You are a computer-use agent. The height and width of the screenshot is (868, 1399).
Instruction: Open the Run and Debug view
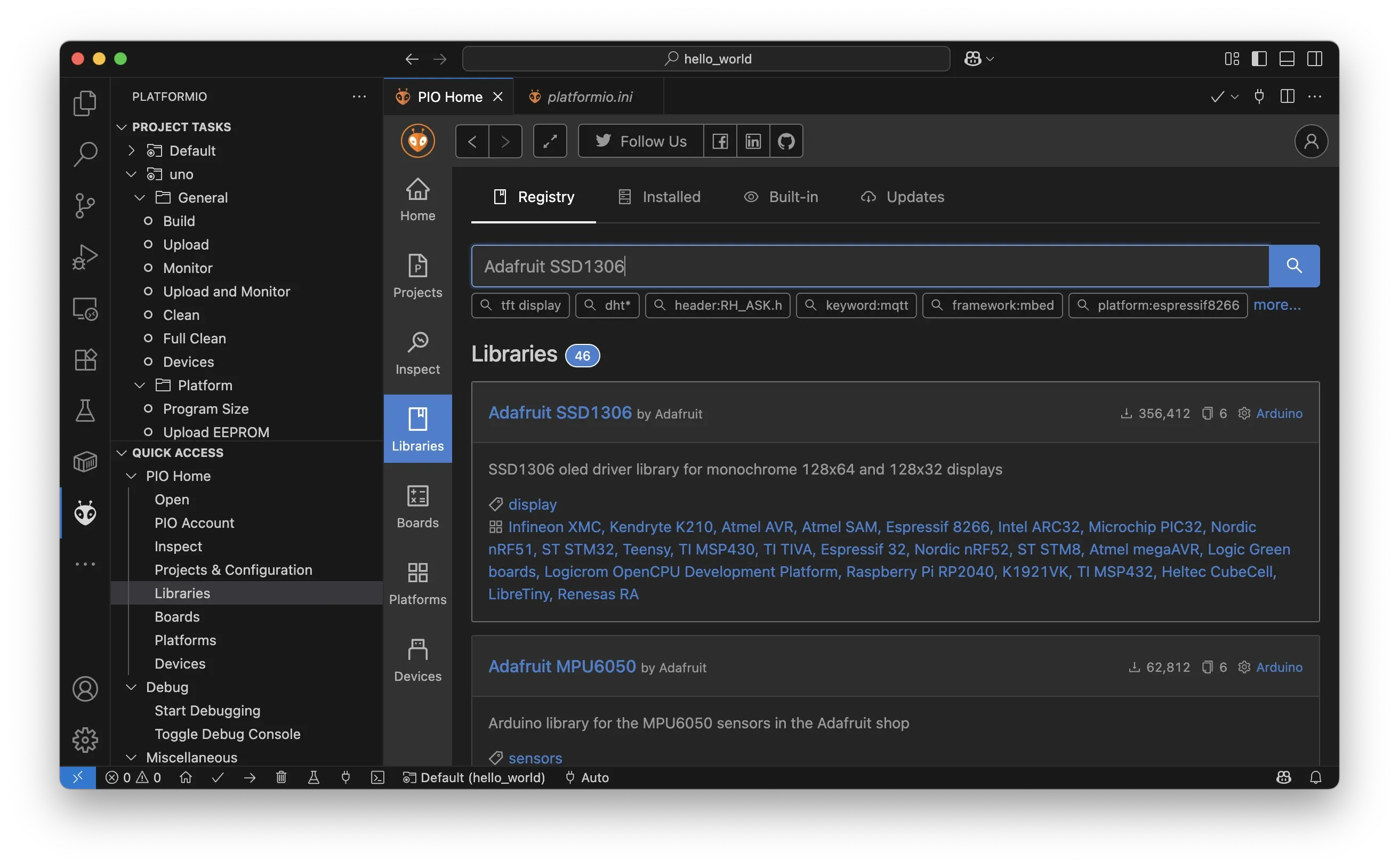pyautogui.click(x=85, y=256)
